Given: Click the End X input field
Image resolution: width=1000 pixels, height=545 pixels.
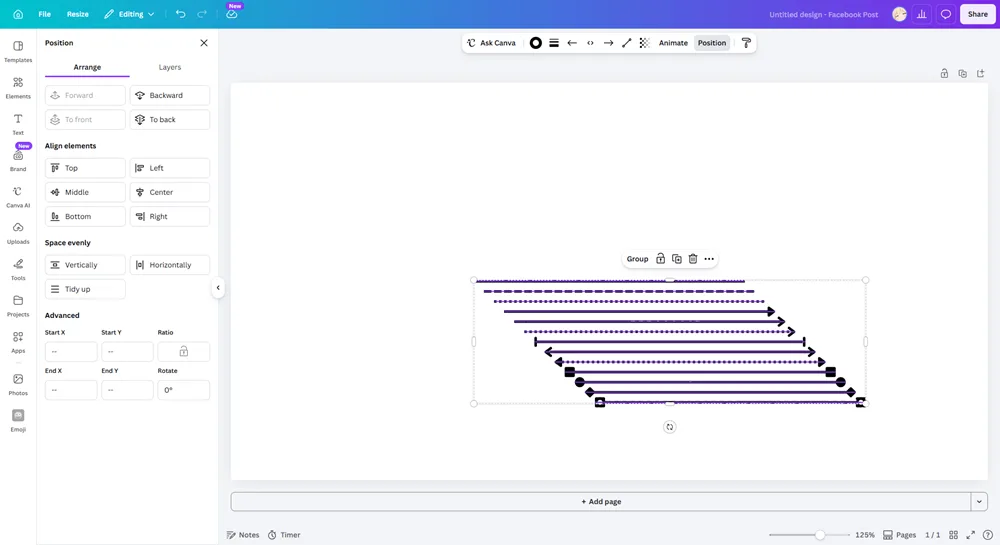Looking at the screenshot, I should tap(71, 389).
